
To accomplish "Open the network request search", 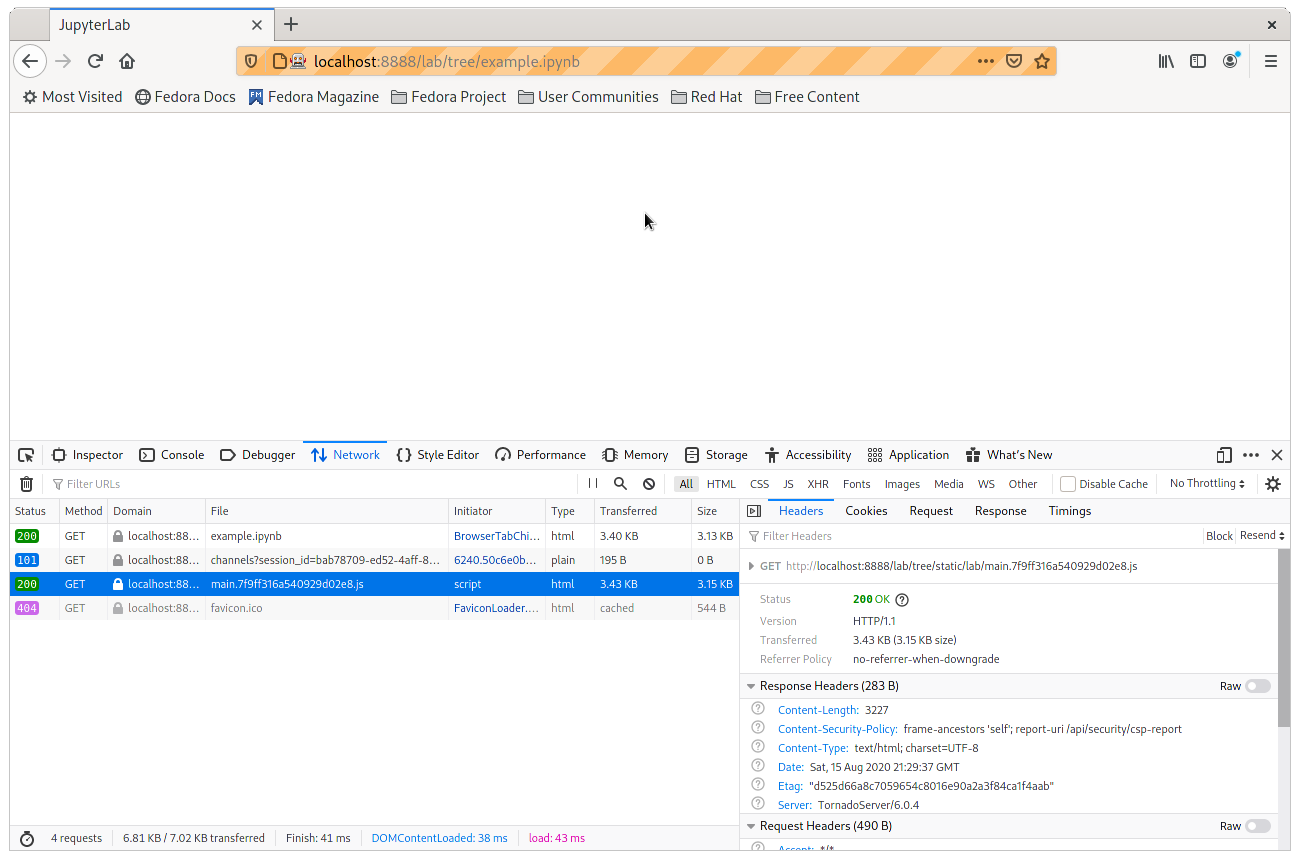I will point(620,484).
